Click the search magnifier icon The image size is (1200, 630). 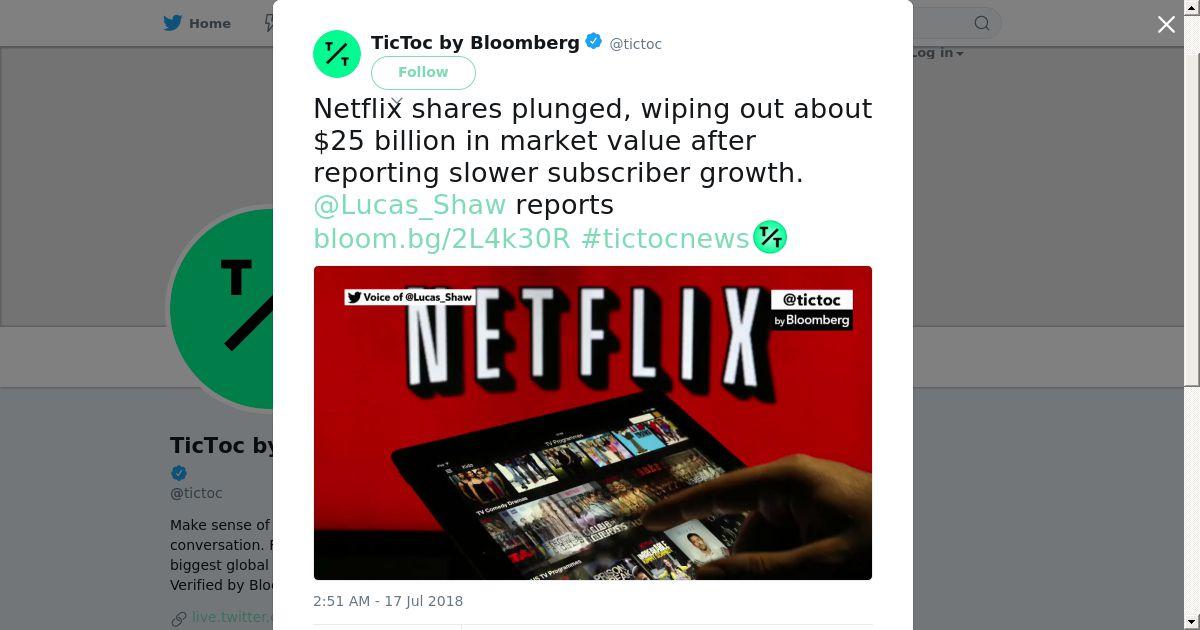click(x=982, y=23)
